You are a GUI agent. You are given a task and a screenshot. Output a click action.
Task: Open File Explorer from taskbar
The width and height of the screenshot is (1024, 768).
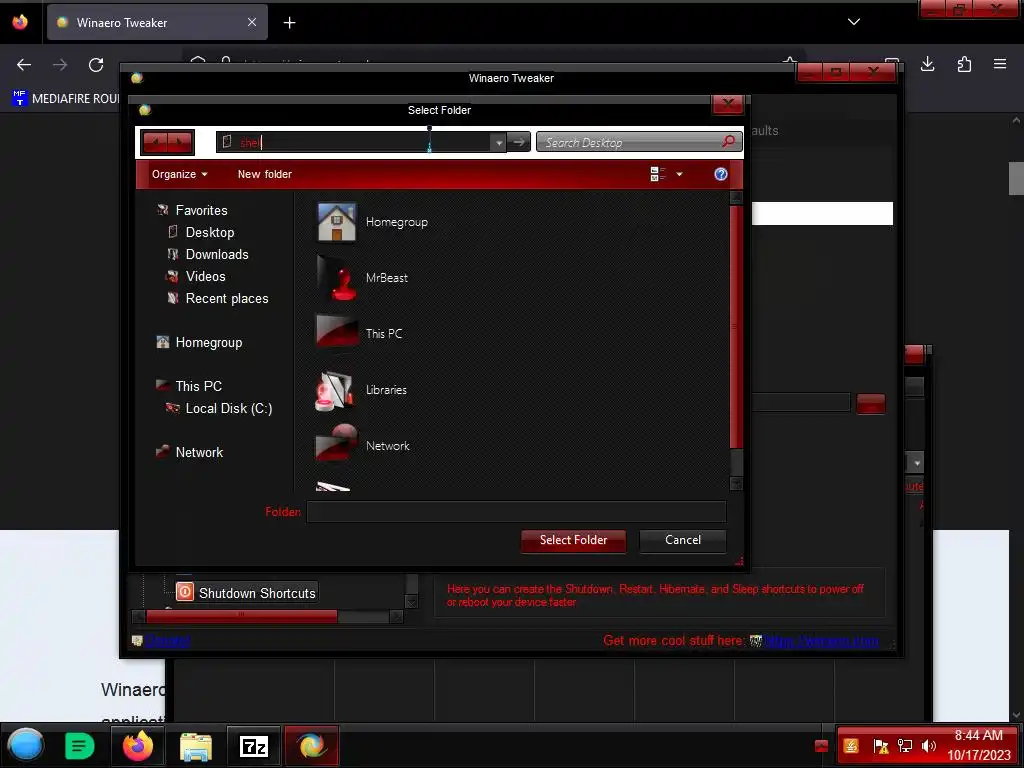[x=196, y=746]
